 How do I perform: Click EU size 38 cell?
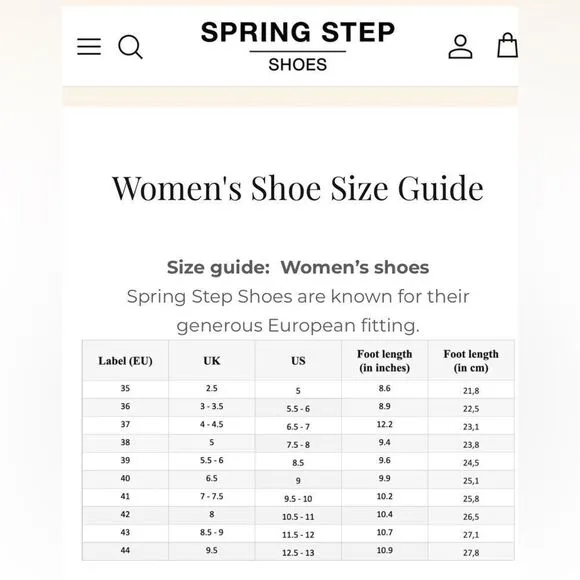click(x=125, y=443)
